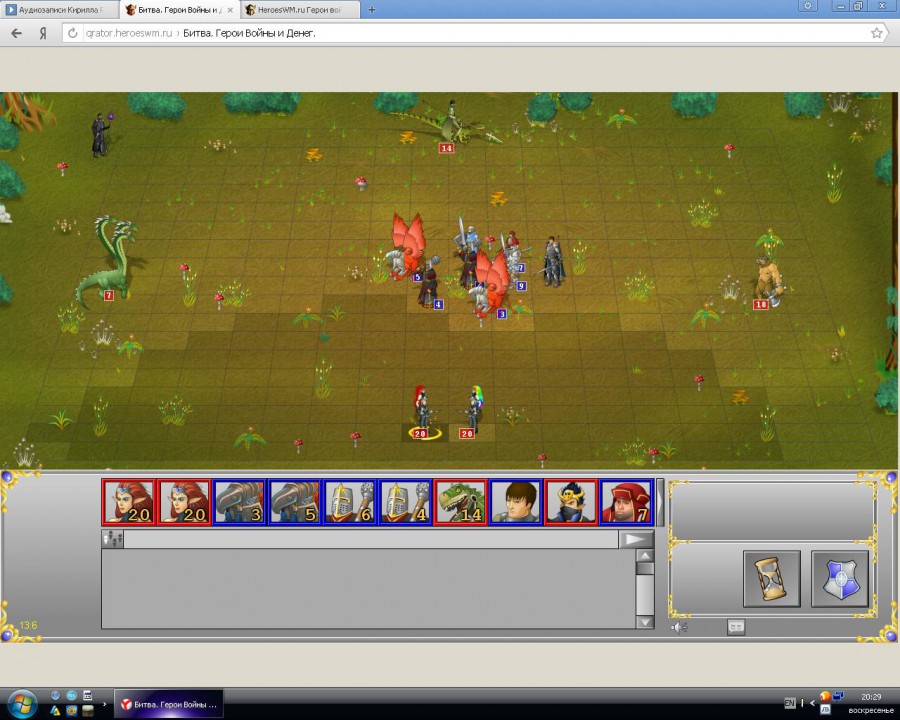Expand the quick launch chevron on the taskbar
This screenshot has height=720, width=900.
tap(104, 704)
